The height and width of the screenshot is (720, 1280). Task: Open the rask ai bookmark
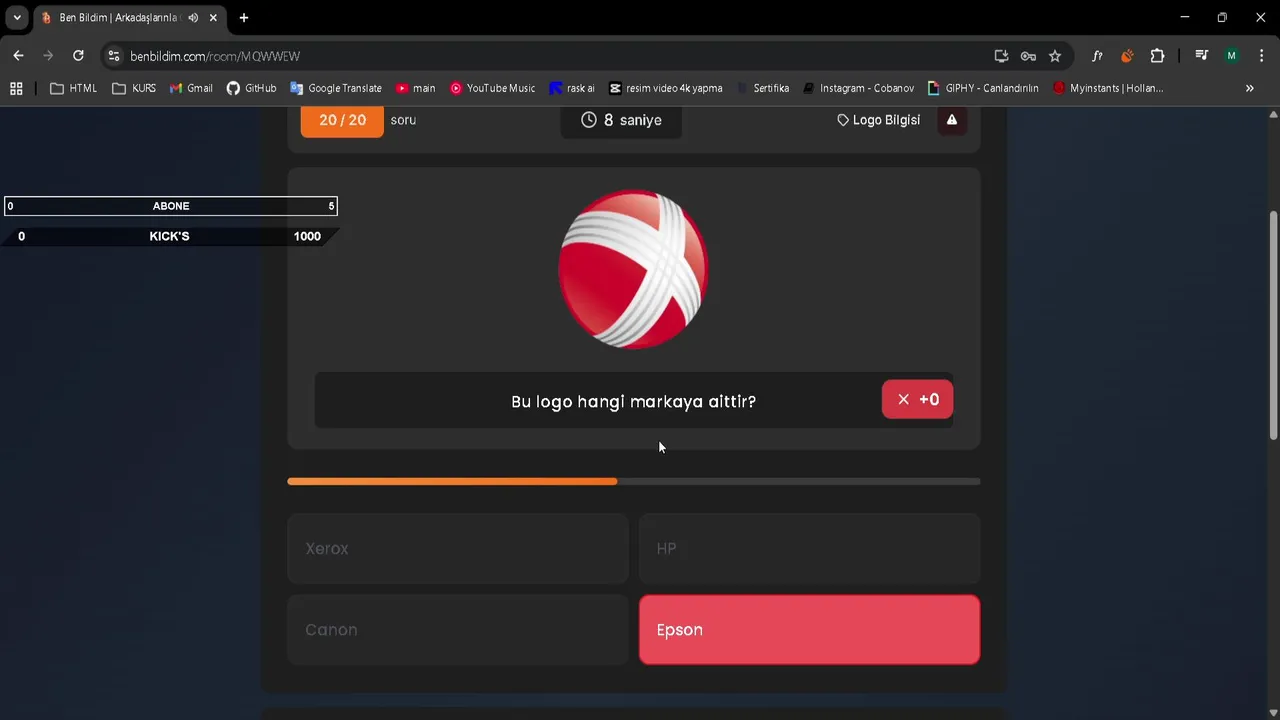coord(572,88)
